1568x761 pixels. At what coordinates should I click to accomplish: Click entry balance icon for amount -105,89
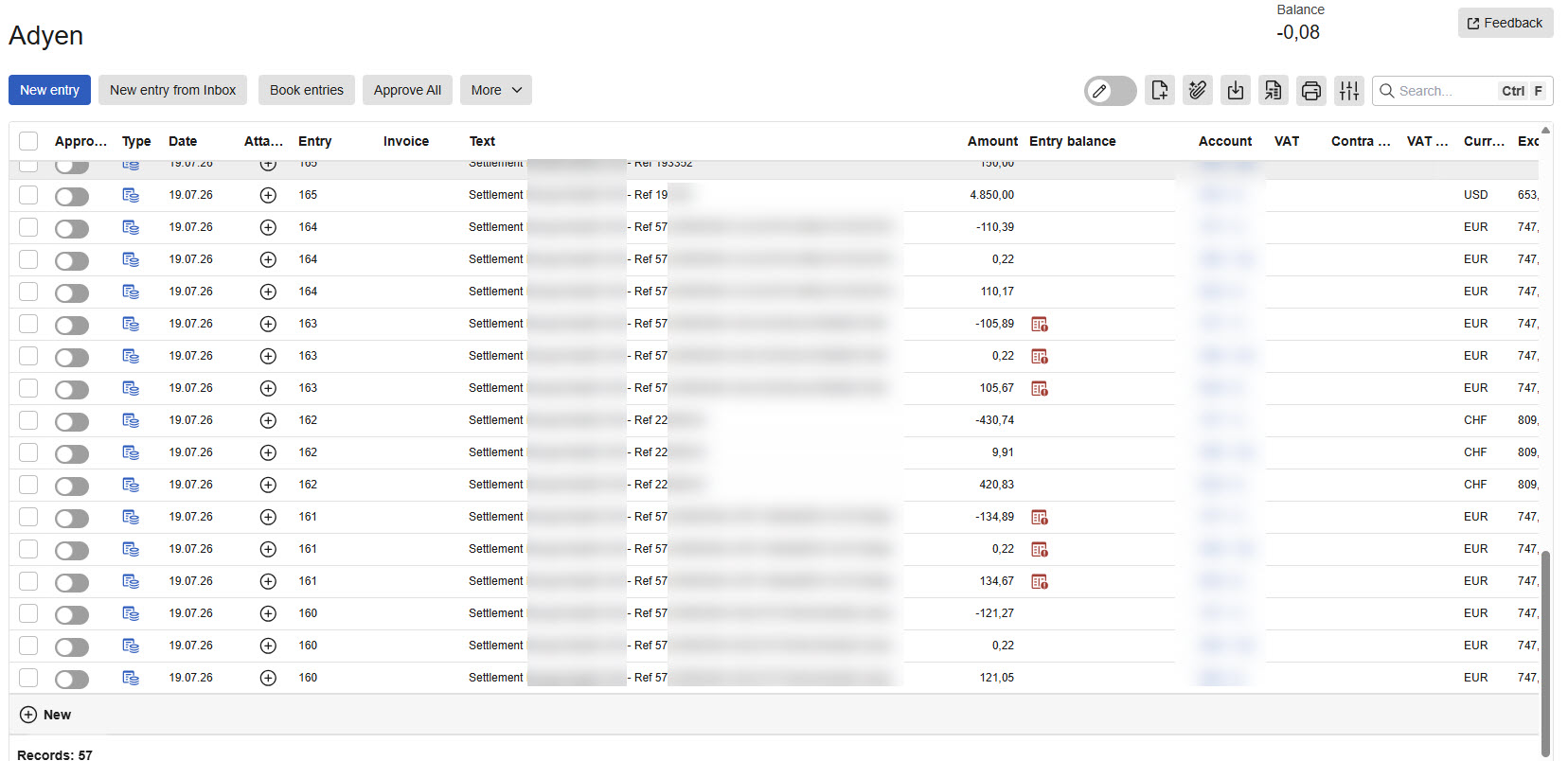[x=1039, y=325]
